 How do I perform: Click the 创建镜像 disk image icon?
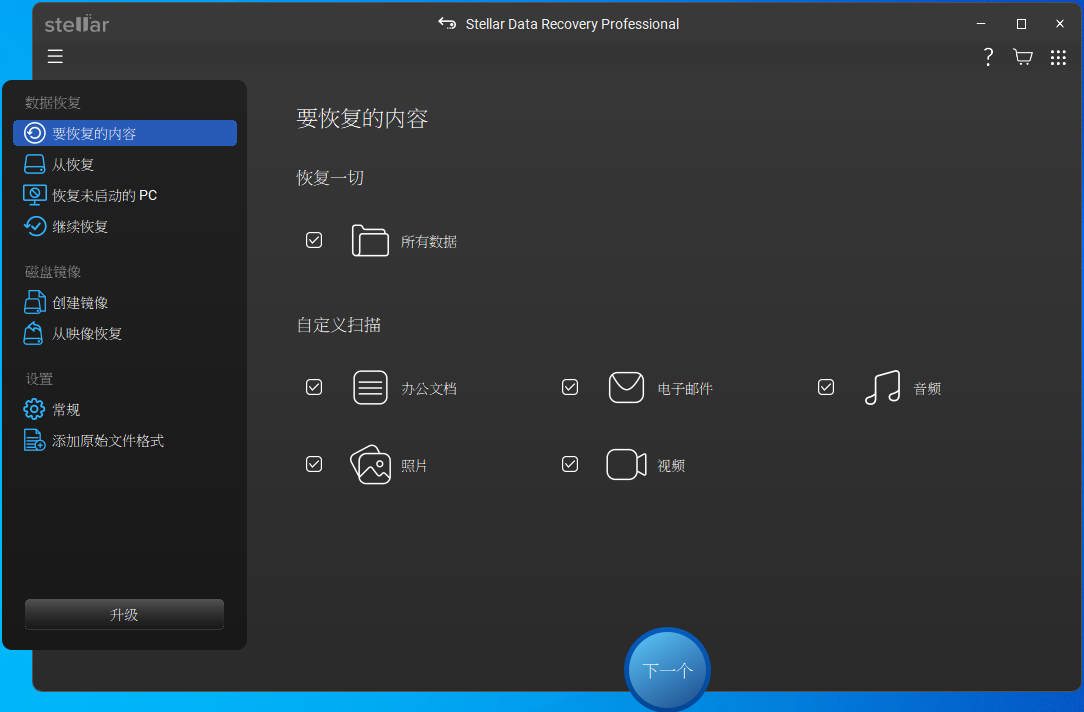point(35,302)
